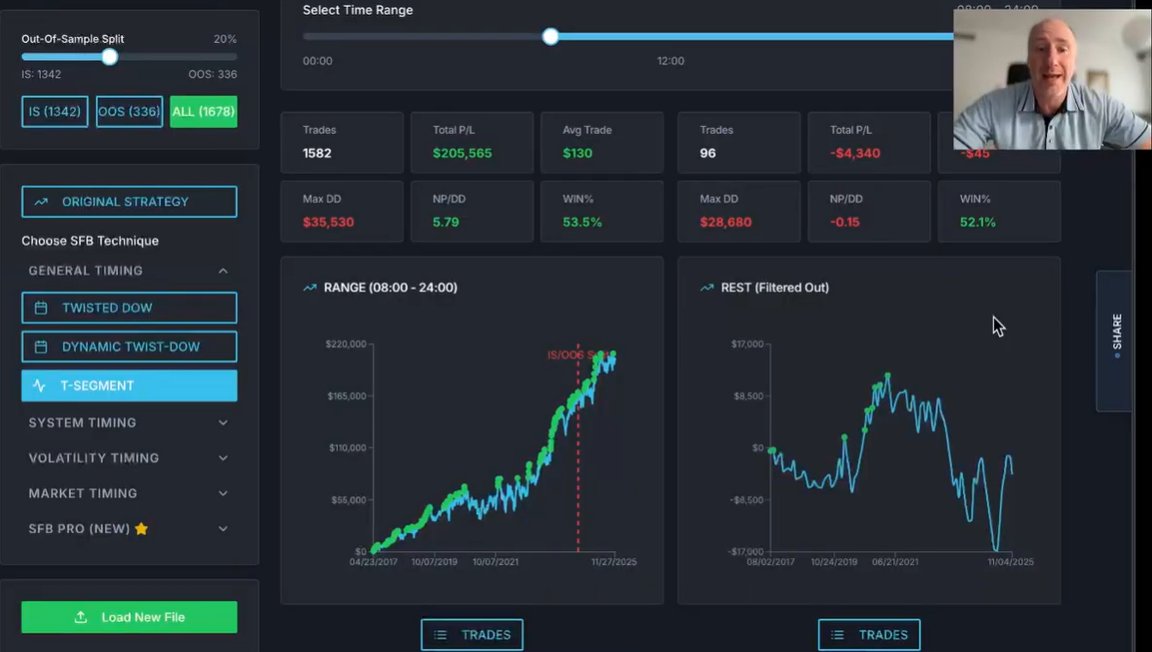Screen dimensions: 1152x652
Task: Select the T-Segment technique
Action: [x=129, y=385]
